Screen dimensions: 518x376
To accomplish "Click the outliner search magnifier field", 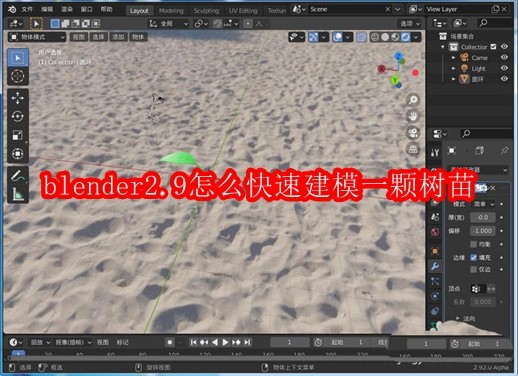I will tap(495, 23).
